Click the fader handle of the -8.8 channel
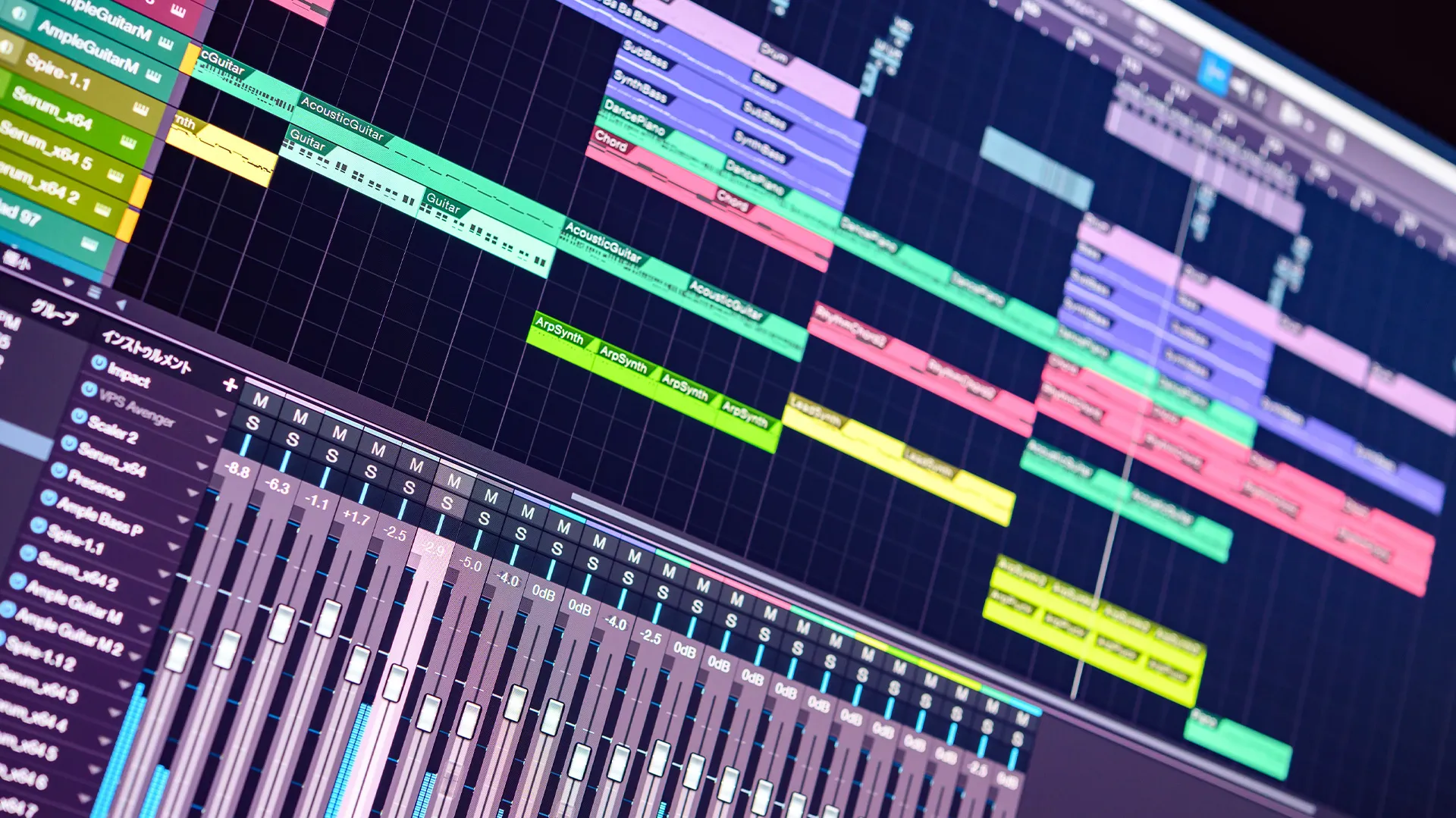 pyautogui.click(x=179, y=652)
